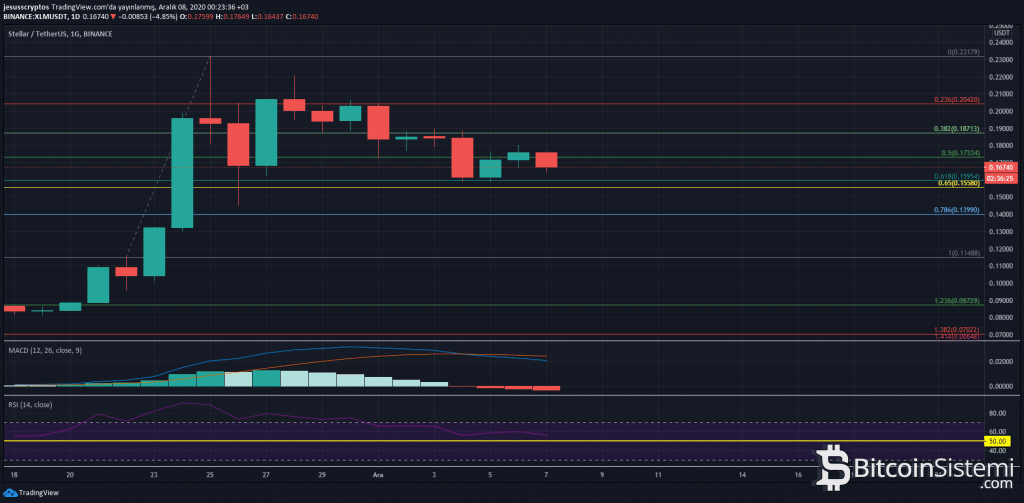Click the jesusscryptos author name

pyautogui.click(x=26, y=6)
